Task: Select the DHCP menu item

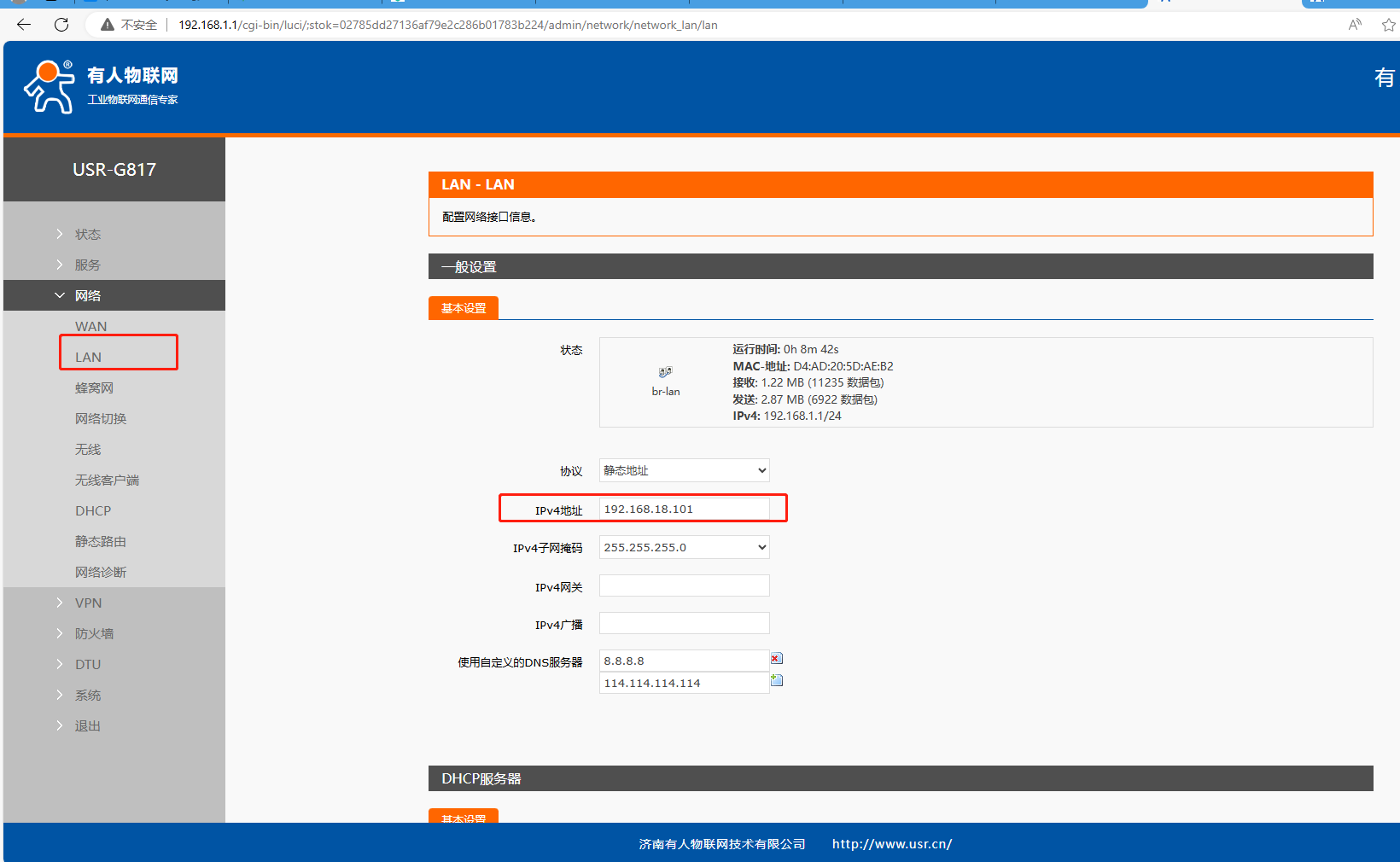Action: tap(93, 510)
